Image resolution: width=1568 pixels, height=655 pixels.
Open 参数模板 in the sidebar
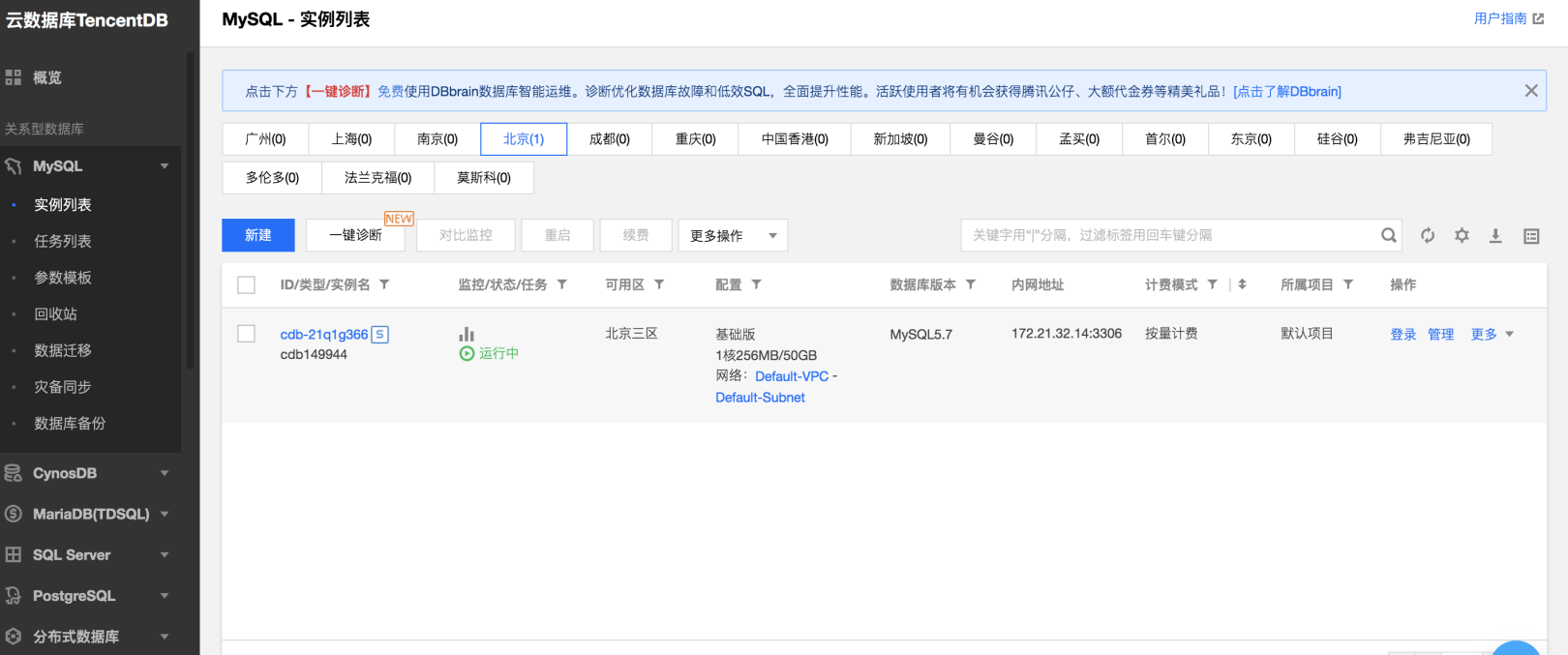click(x=63, y=278)
